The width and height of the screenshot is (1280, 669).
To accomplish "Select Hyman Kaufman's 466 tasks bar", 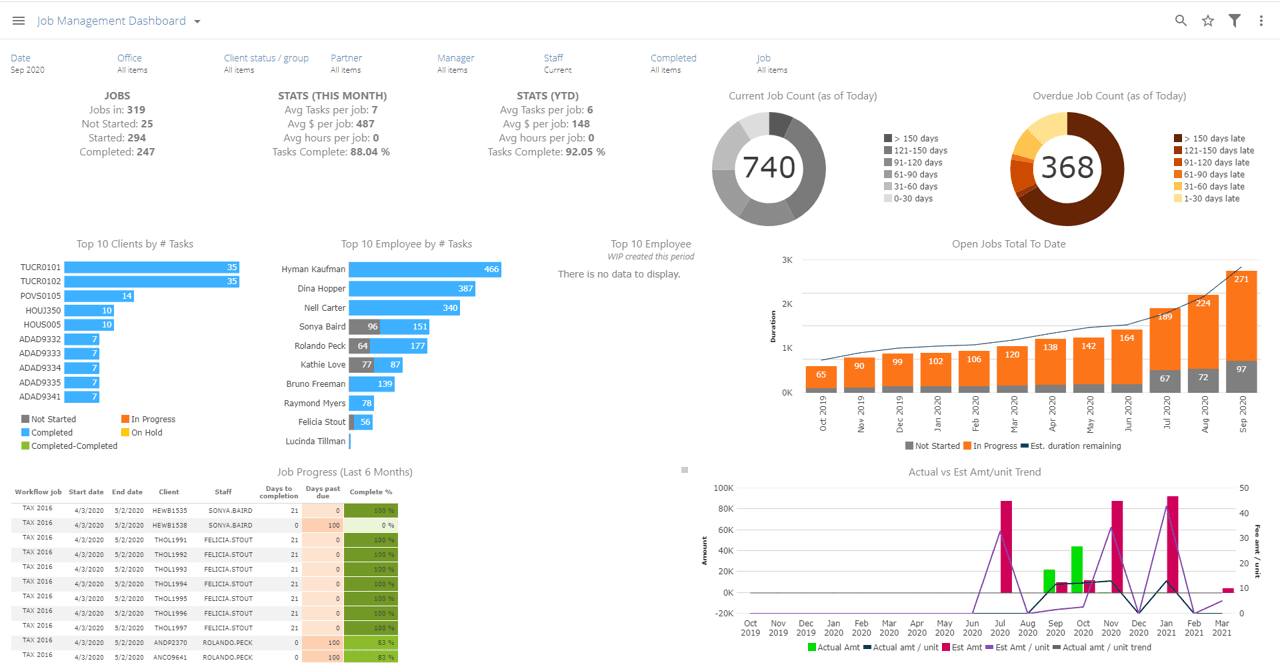I will pos(425,269).
